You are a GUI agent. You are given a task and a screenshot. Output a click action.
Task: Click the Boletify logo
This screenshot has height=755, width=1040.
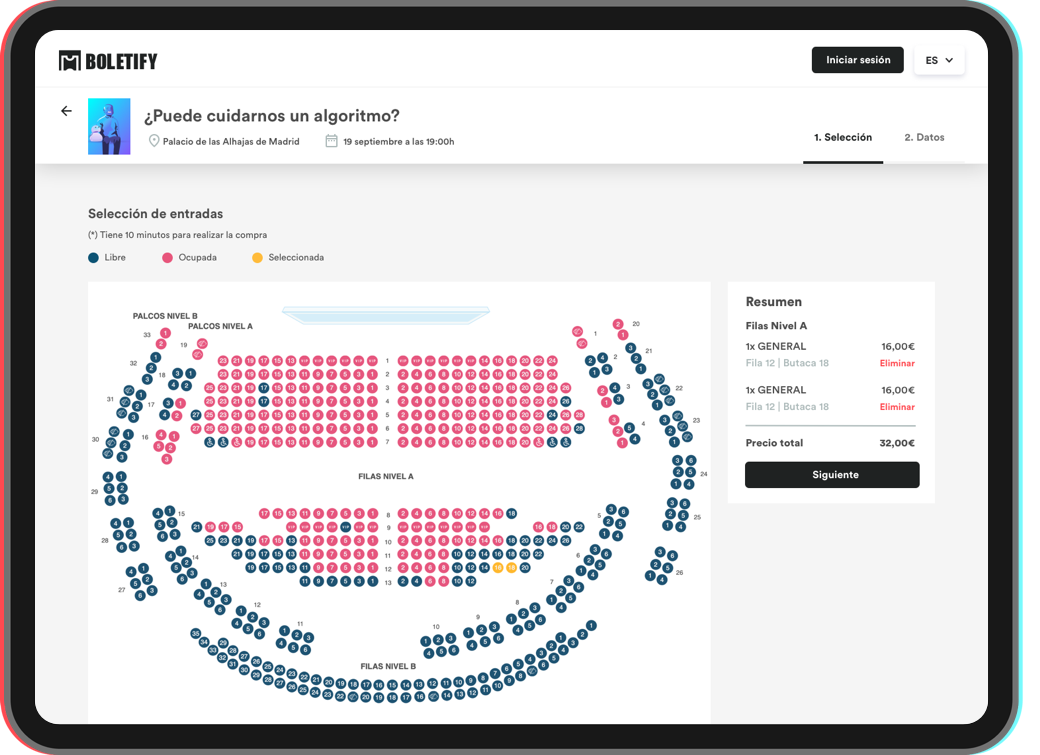coord(108,61)
